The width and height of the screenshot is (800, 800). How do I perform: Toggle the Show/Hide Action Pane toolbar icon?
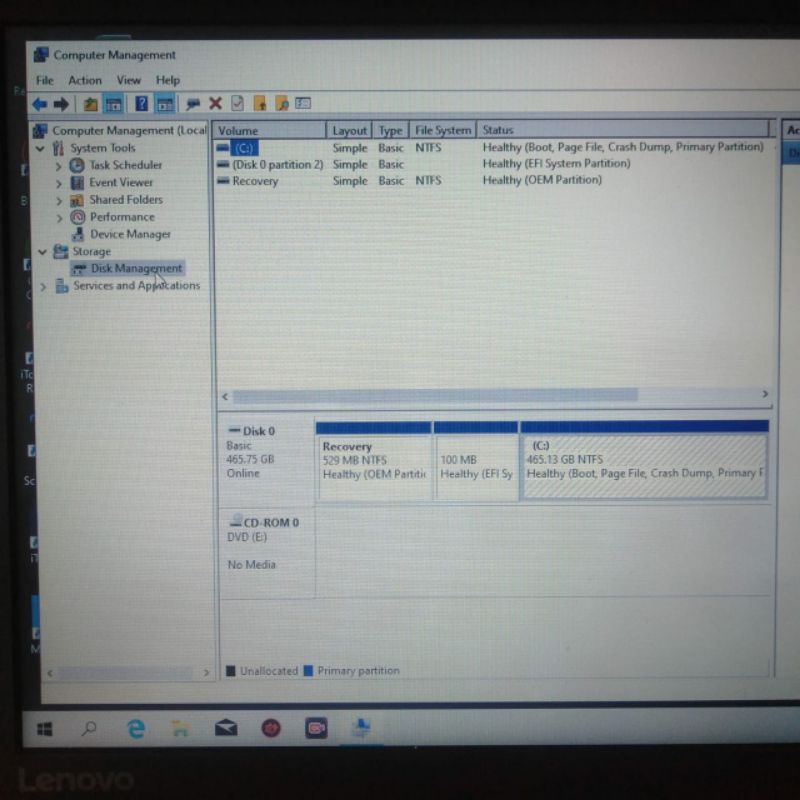click(x=165, y=104)
